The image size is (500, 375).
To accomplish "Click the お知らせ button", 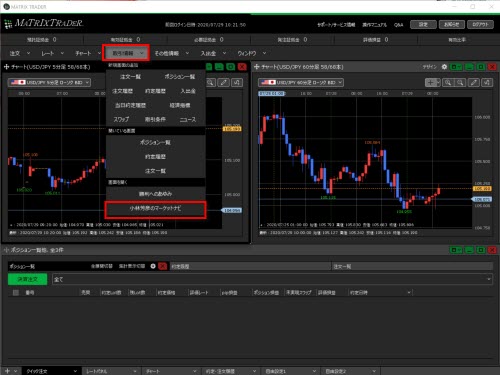I will click(x=452, y=24).
